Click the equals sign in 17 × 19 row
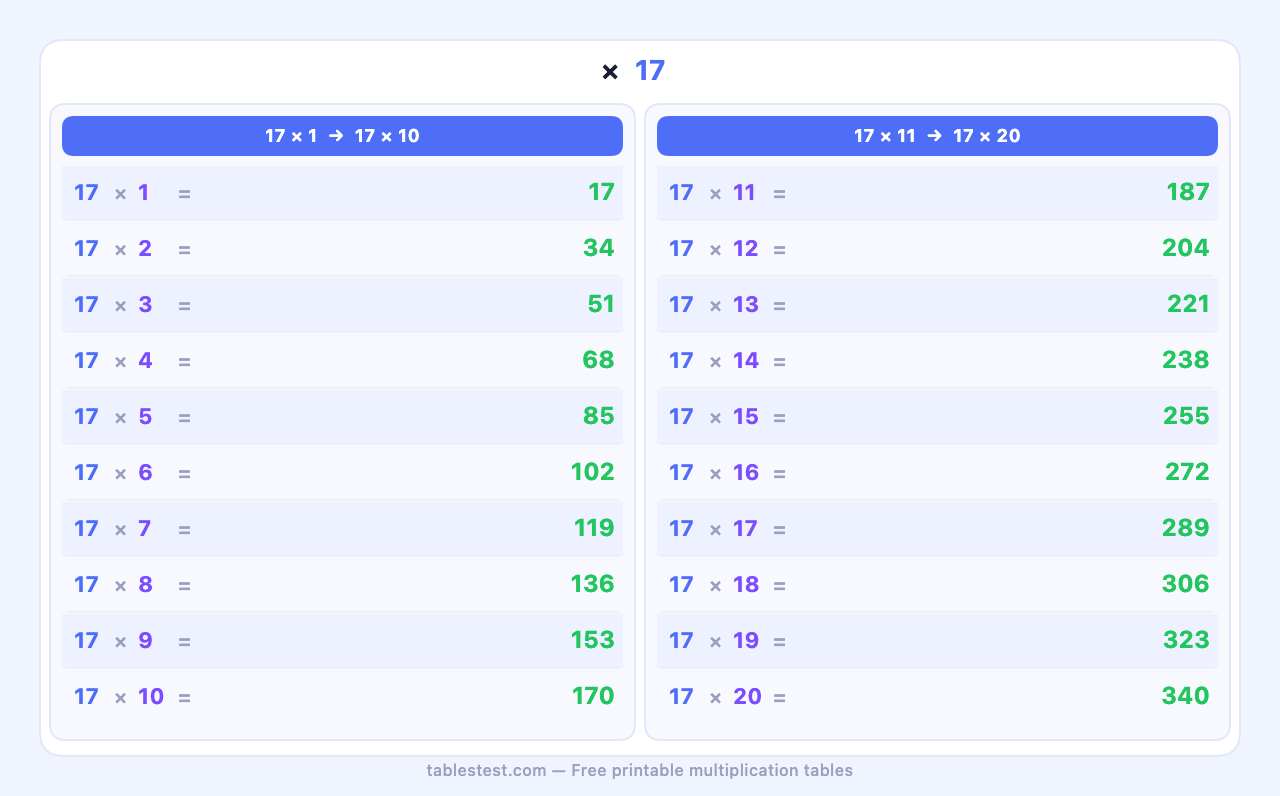 click(x=779, y=641)
